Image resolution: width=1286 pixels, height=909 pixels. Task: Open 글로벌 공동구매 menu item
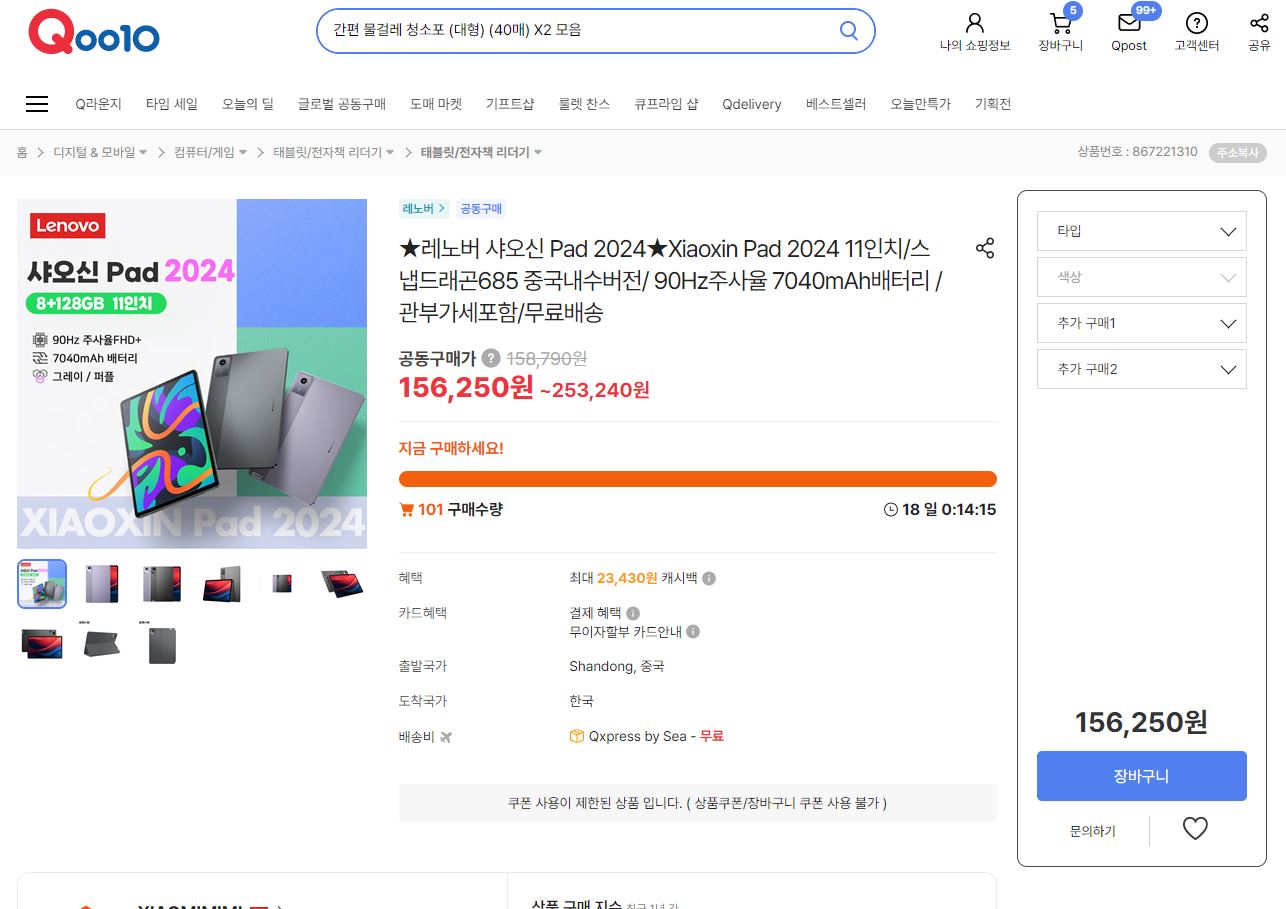(342, 104)
